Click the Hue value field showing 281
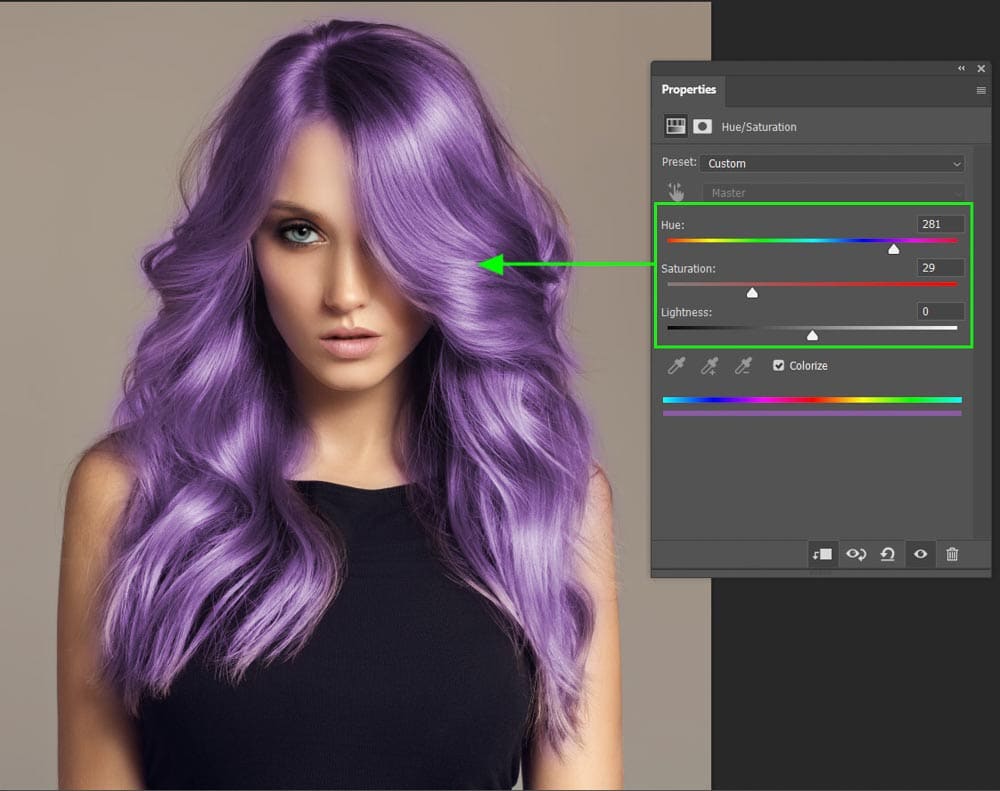 (x=940, y=224)
